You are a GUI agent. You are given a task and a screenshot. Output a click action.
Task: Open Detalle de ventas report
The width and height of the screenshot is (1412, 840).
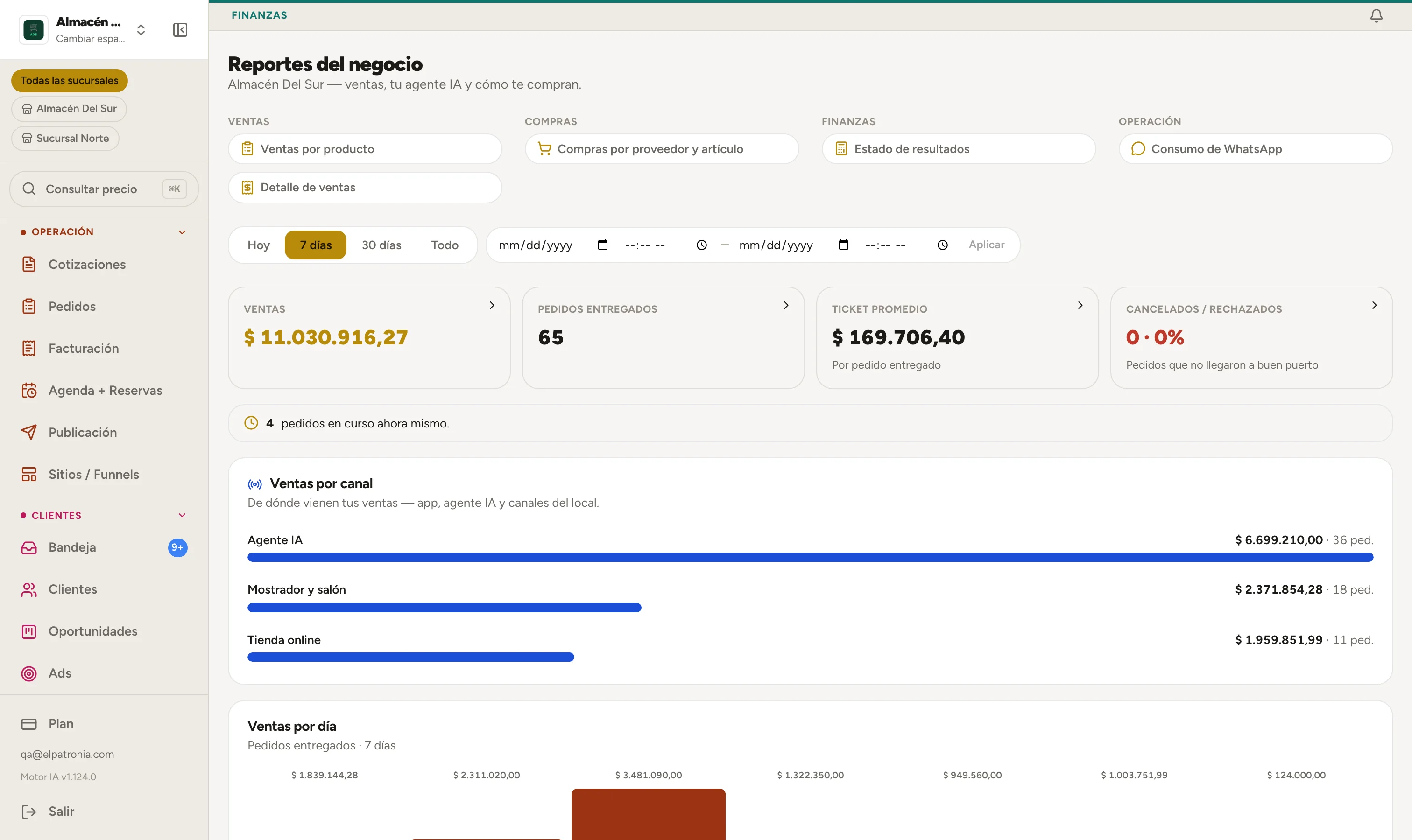coord(365,187)
